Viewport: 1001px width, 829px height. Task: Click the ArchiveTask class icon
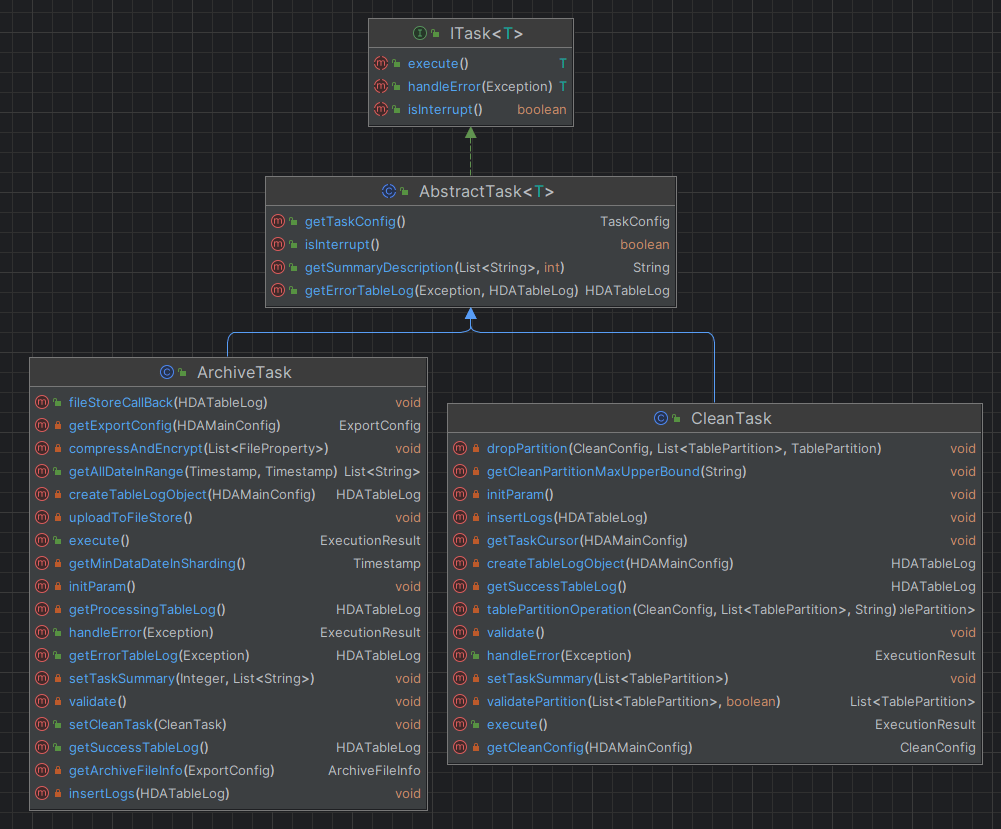click(166, 373)
